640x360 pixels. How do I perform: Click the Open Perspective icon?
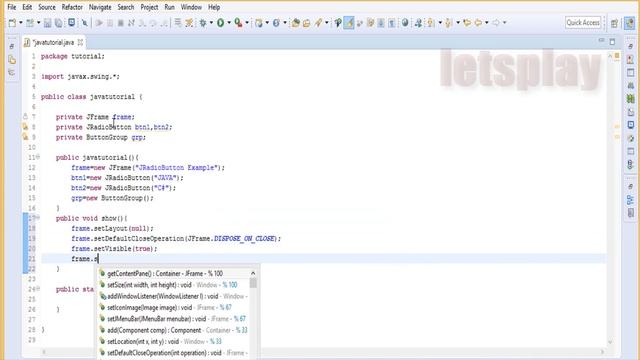coord(614,23)
